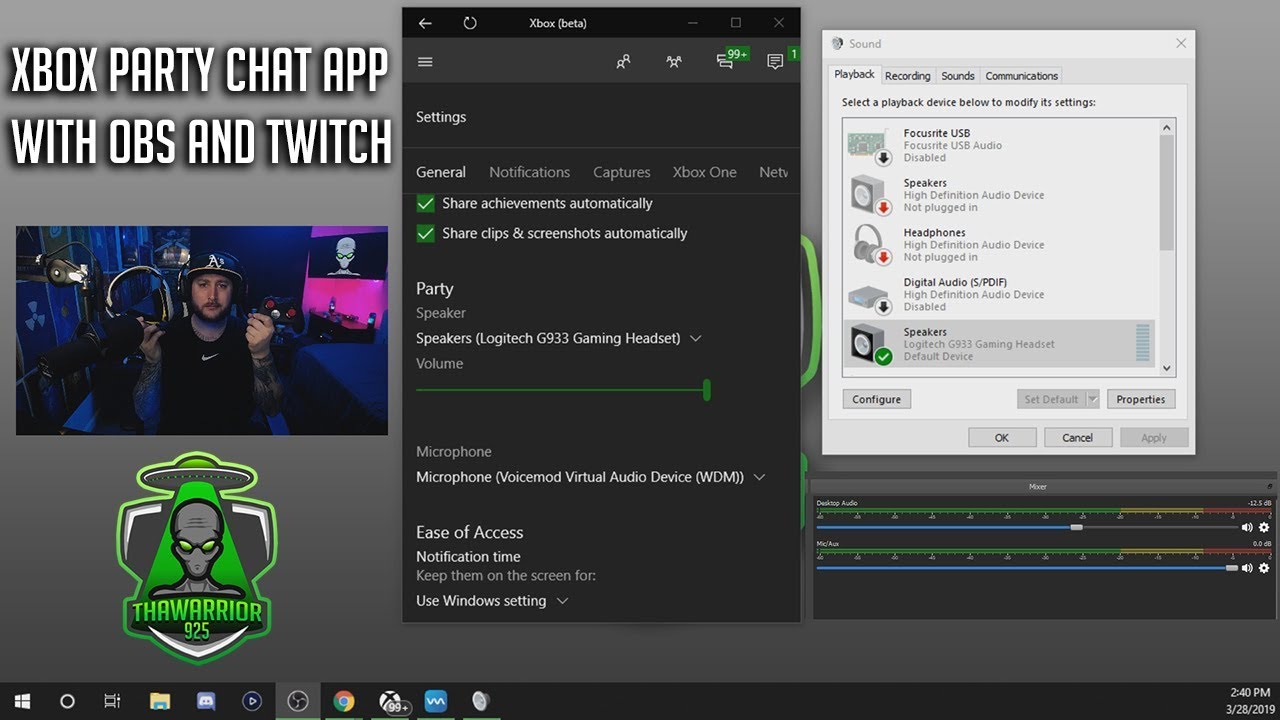1280x720 pixels.
Task: Expand the Microphone device dropdown
Action: click(x=590, y=477)
